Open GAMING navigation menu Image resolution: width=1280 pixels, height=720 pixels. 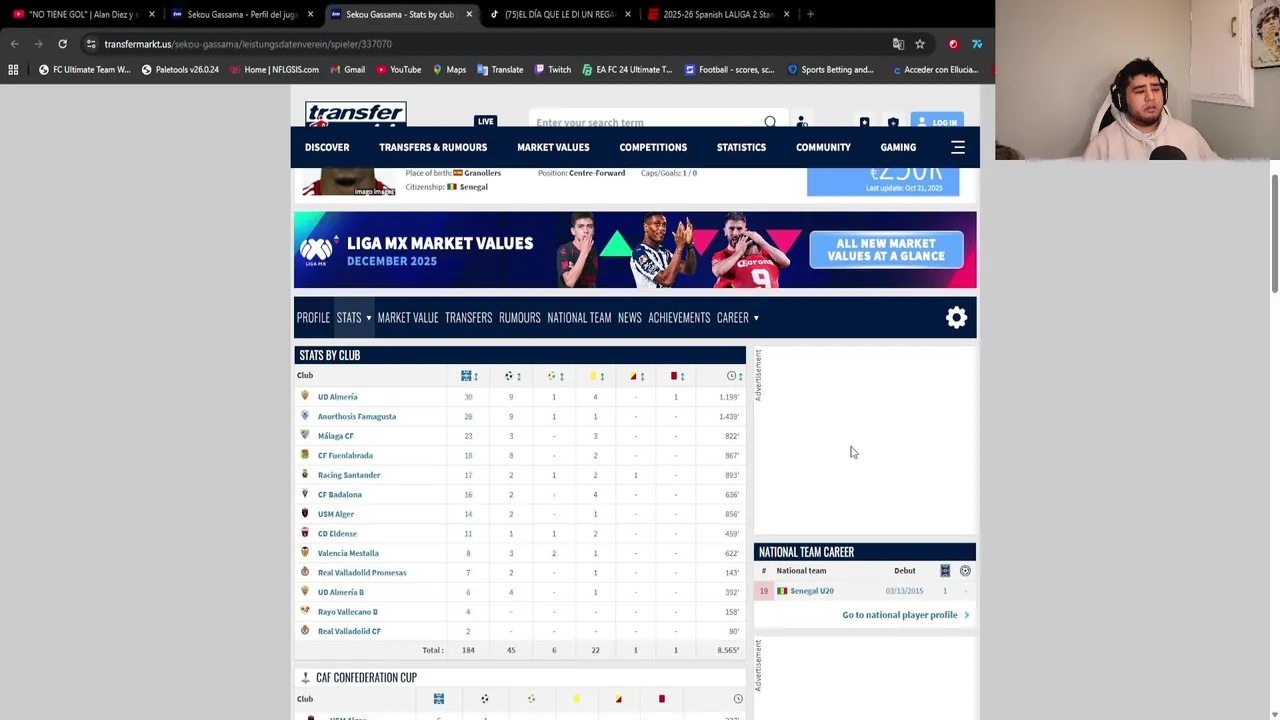click(898, 148)
